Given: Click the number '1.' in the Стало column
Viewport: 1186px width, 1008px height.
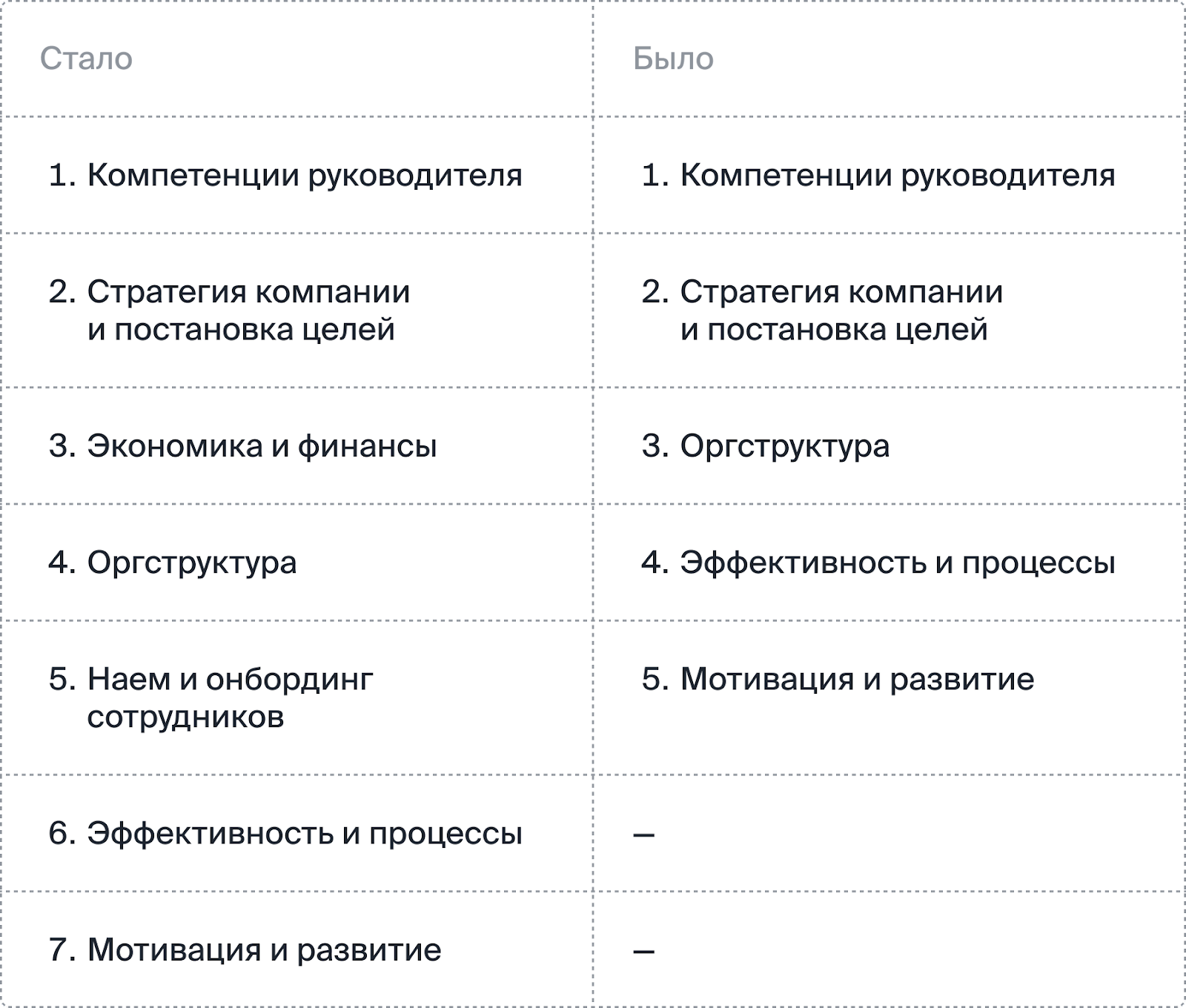Looking at the screenshot, I should pos(63,176).
